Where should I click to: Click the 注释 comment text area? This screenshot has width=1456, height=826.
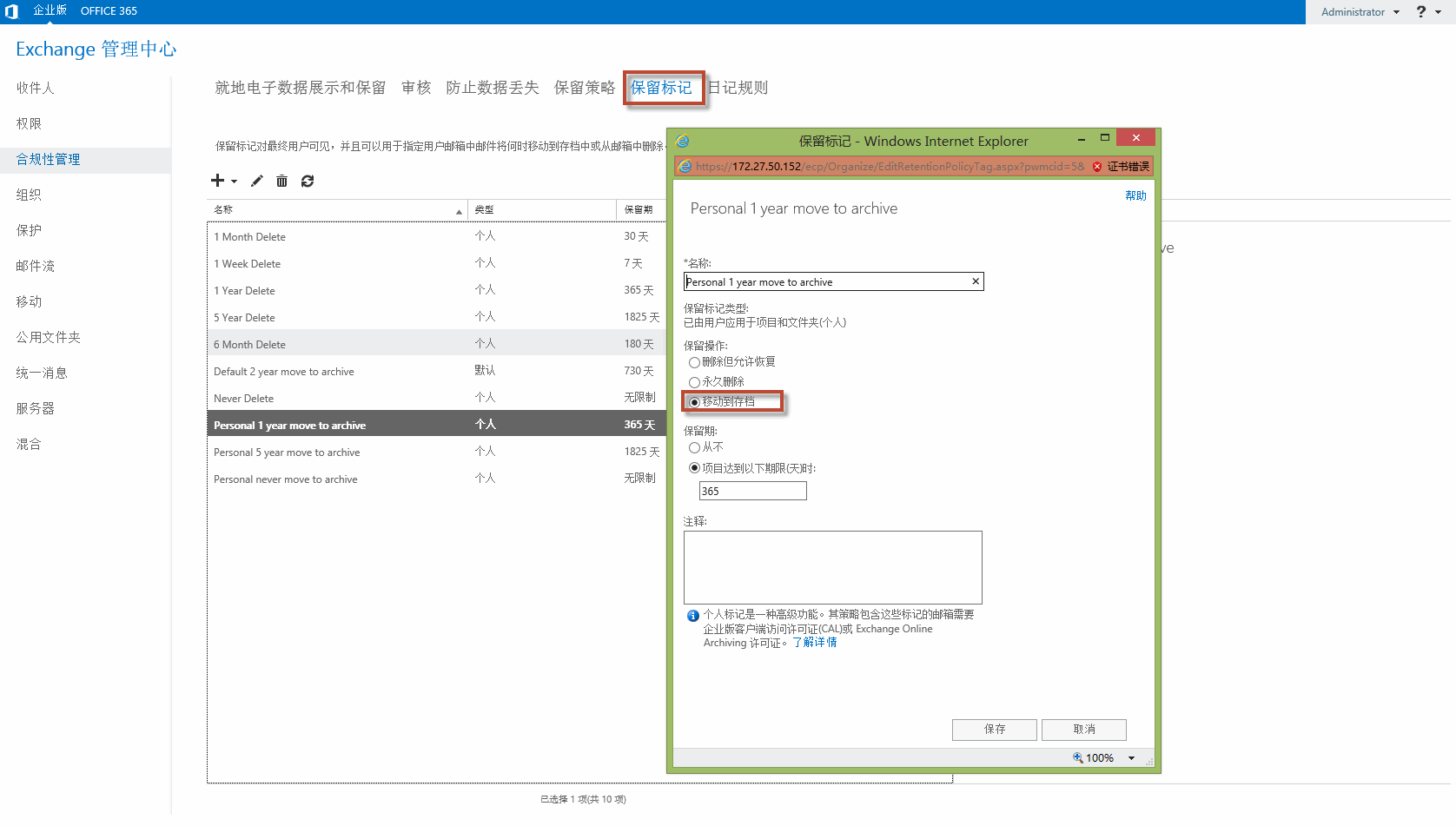[x=833, y=567]
